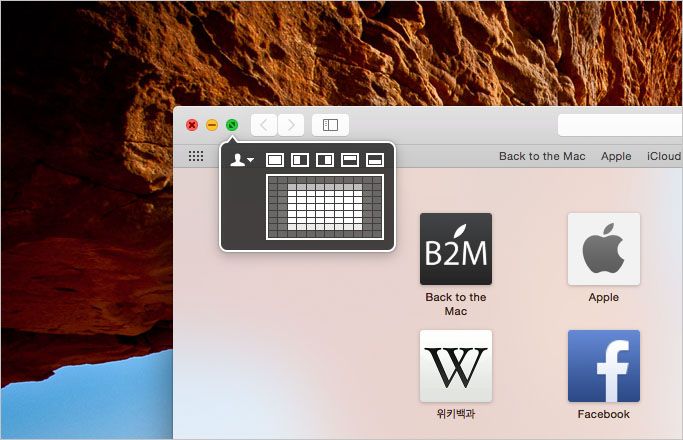Click the yellow minimize window button

pos(212,125)
